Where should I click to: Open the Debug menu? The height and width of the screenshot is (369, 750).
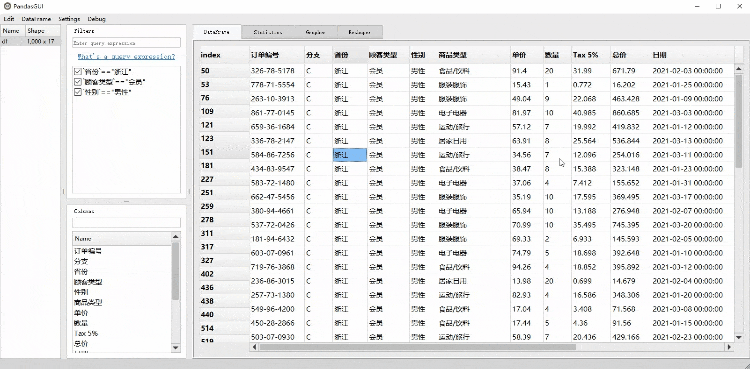[x=97, y=19]
